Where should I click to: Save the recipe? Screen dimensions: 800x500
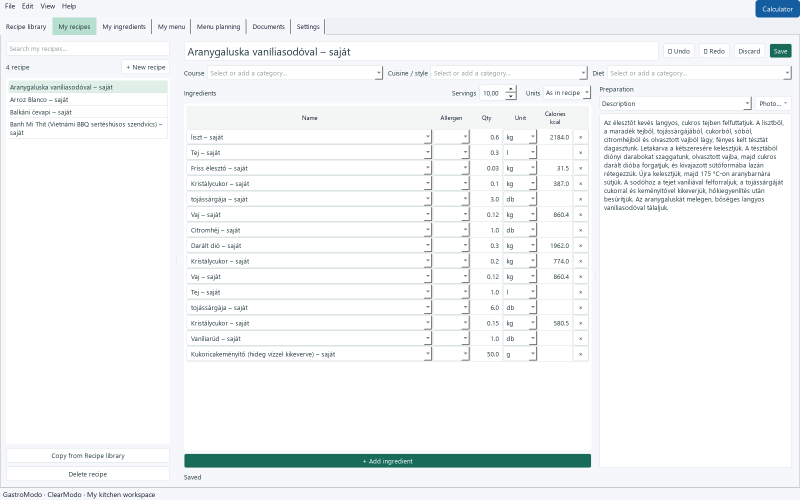coord(781,51)
